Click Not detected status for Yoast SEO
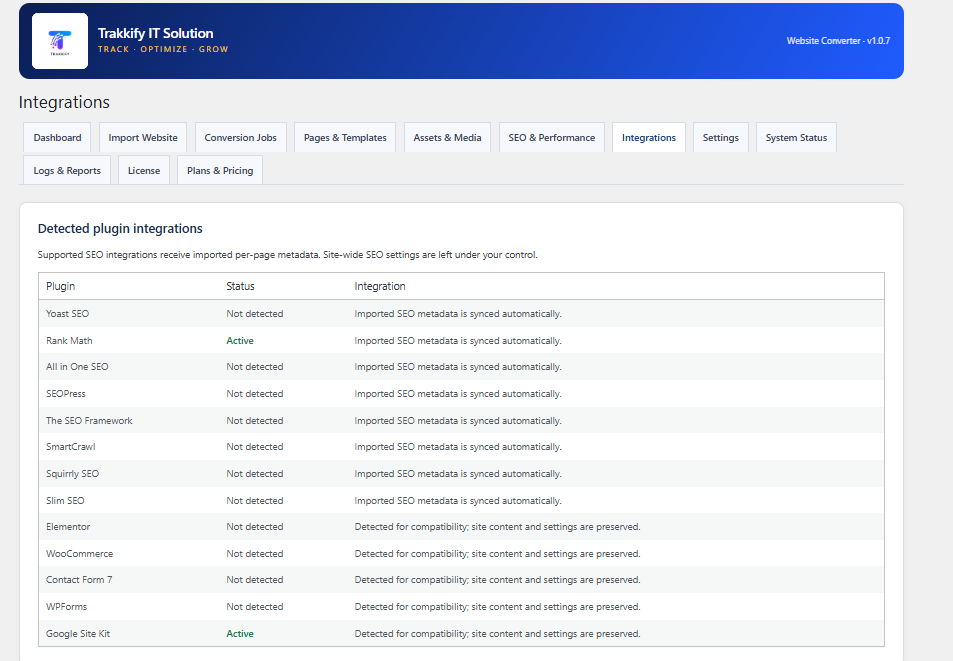Screen dimensions: 953x661 pyautogui.click(x=255, y=313)
